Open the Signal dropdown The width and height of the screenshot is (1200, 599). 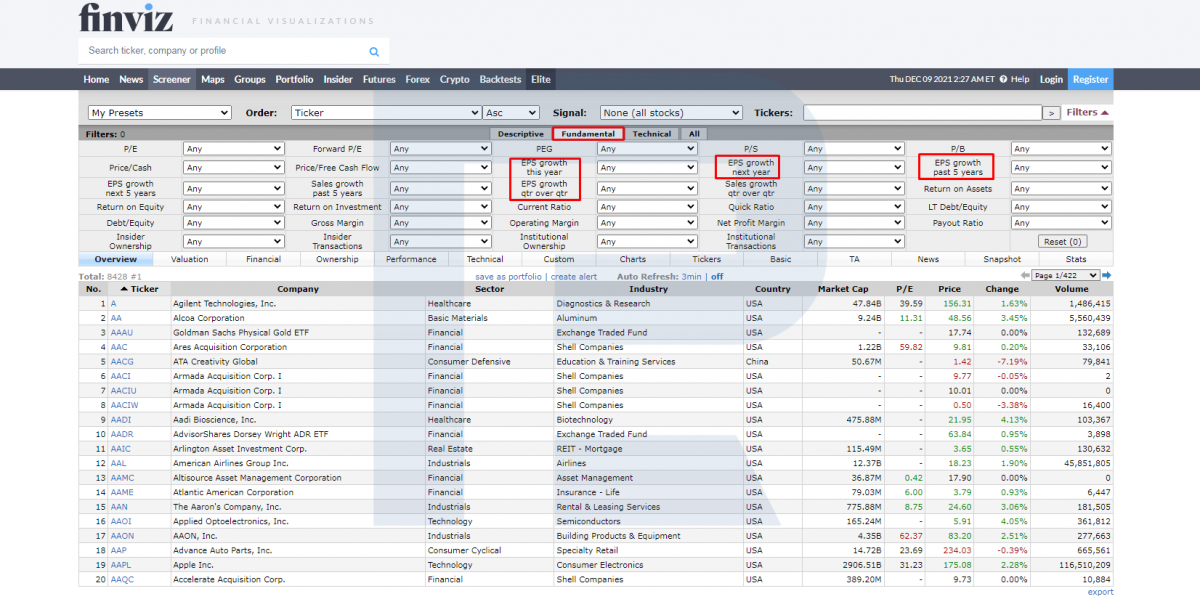pyautogui.click(x=671, y=113)
